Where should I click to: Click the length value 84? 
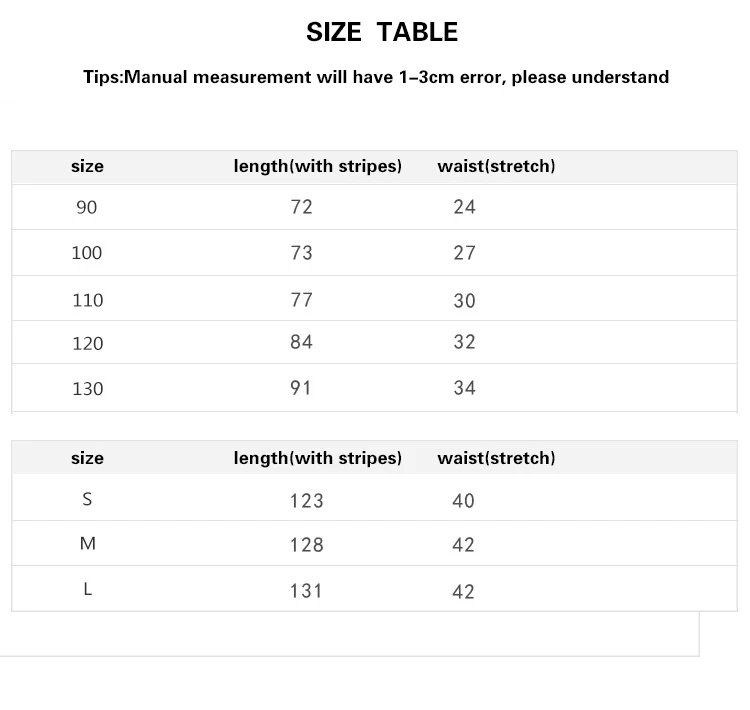[301, 342]
